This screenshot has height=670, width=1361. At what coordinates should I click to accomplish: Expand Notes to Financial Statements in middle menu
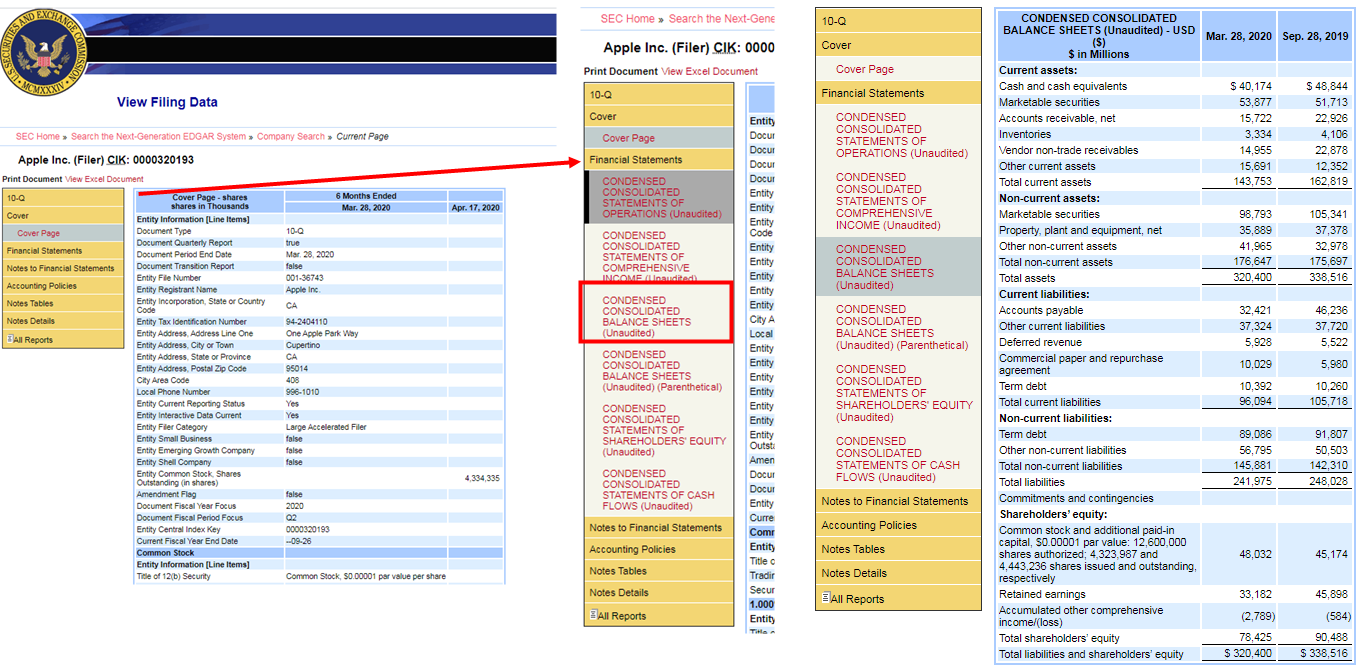[x=659, y=527]
